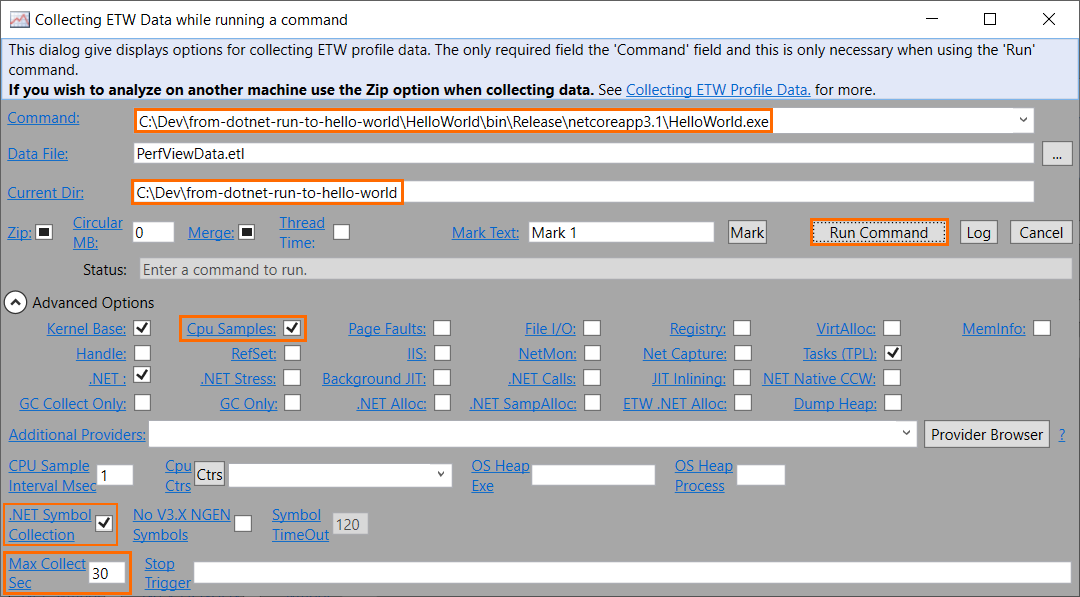Screen dimensions: 1080x597
Task: Uncheck the .NET Symbol Collection checkbox
Action: click(104, 523)
